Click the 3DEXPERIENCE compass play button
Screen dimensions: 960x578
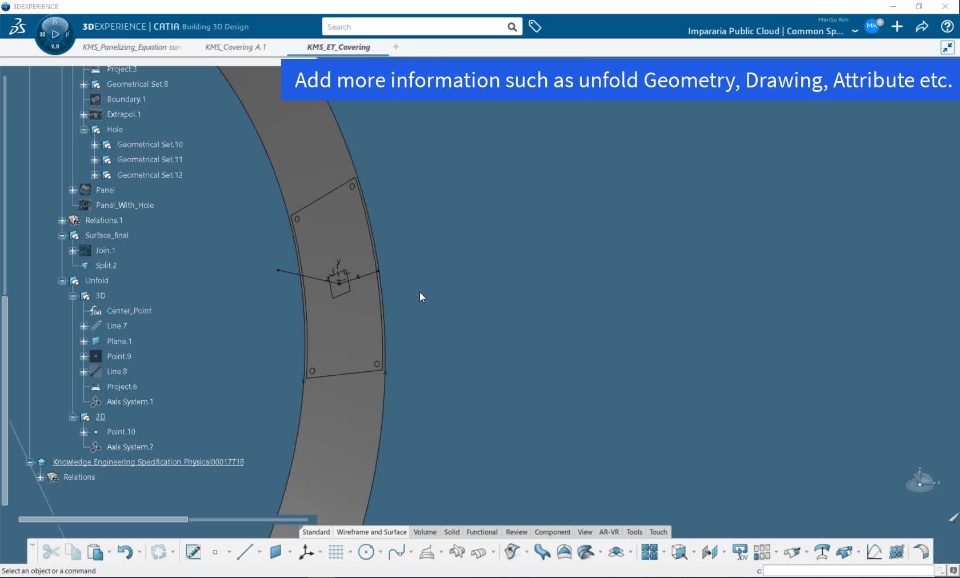[x=55, y=34]
